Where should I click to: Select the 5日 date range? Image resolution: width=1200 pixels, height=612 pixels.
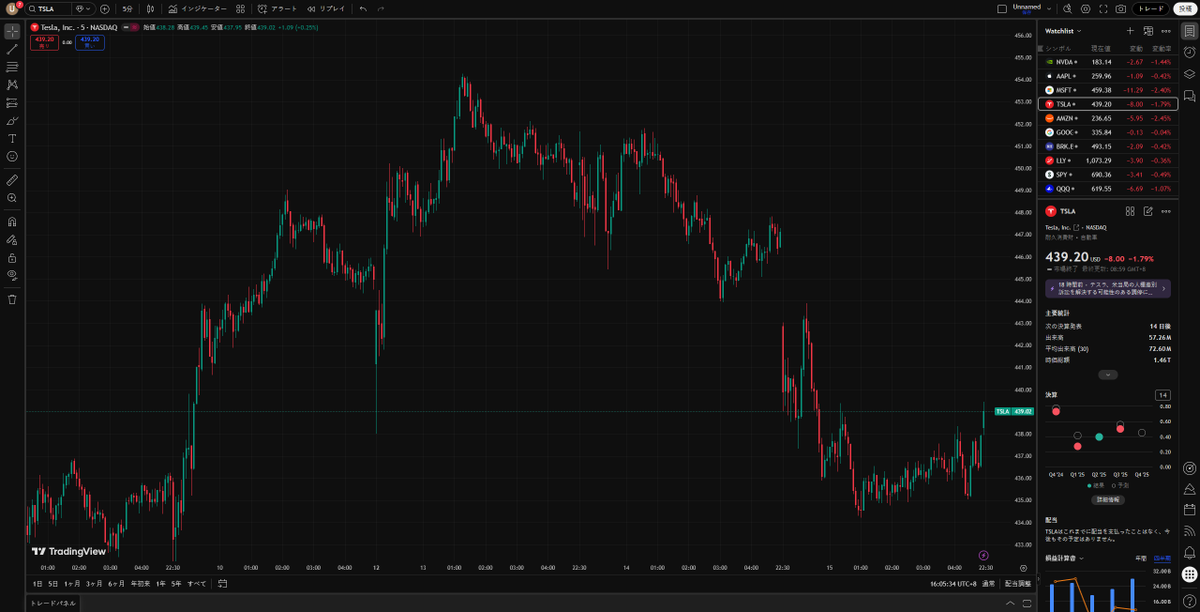coord(53,584)
